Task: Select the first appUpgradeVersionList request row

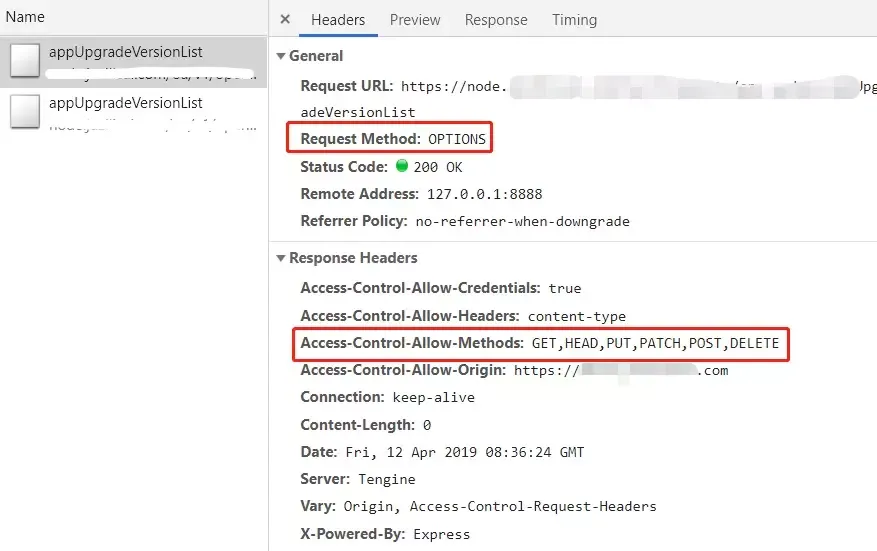Action: point(134,62)
